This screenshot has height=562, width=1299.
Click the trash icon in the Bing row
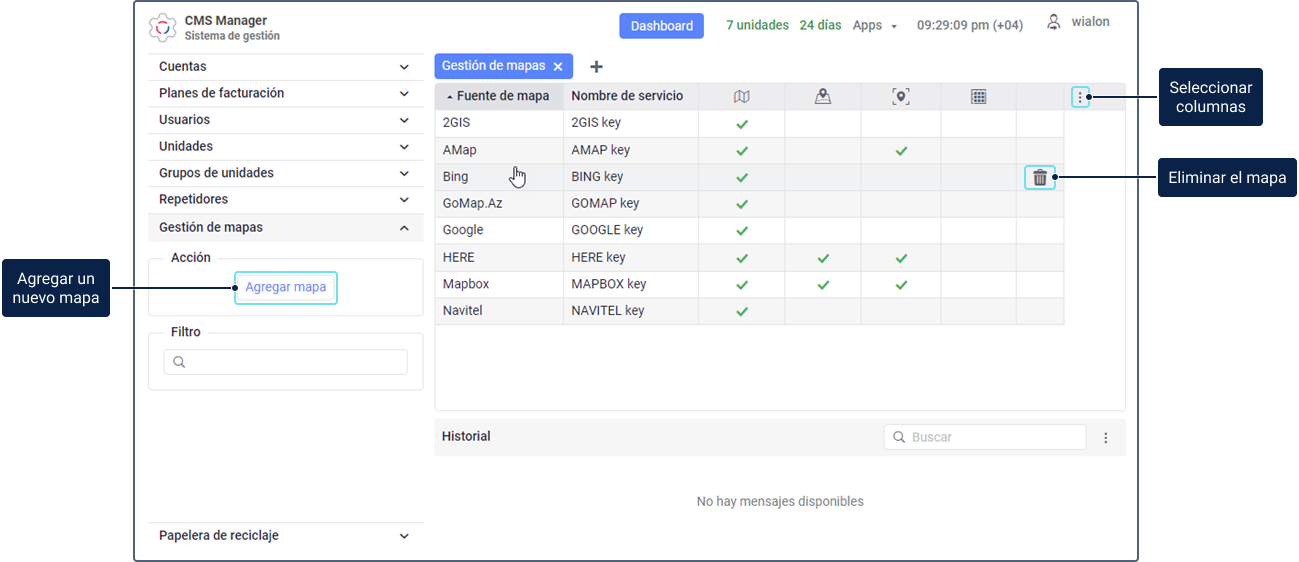[x=1040, y=178]
